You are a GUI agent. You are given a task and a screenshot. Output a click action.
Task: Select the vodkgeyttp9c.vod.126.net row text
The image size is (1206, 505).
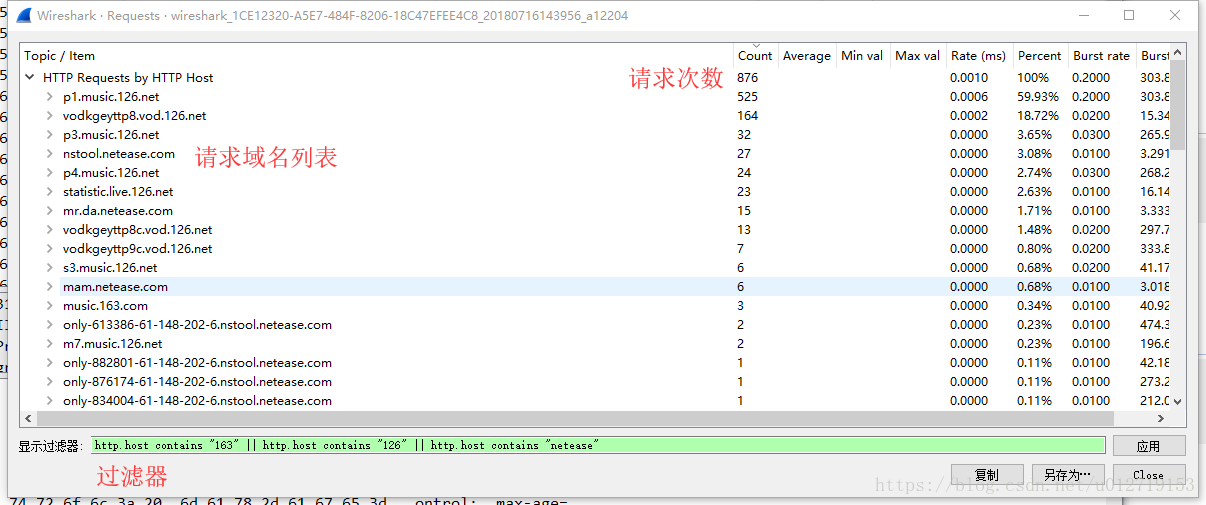click(137, 249)
